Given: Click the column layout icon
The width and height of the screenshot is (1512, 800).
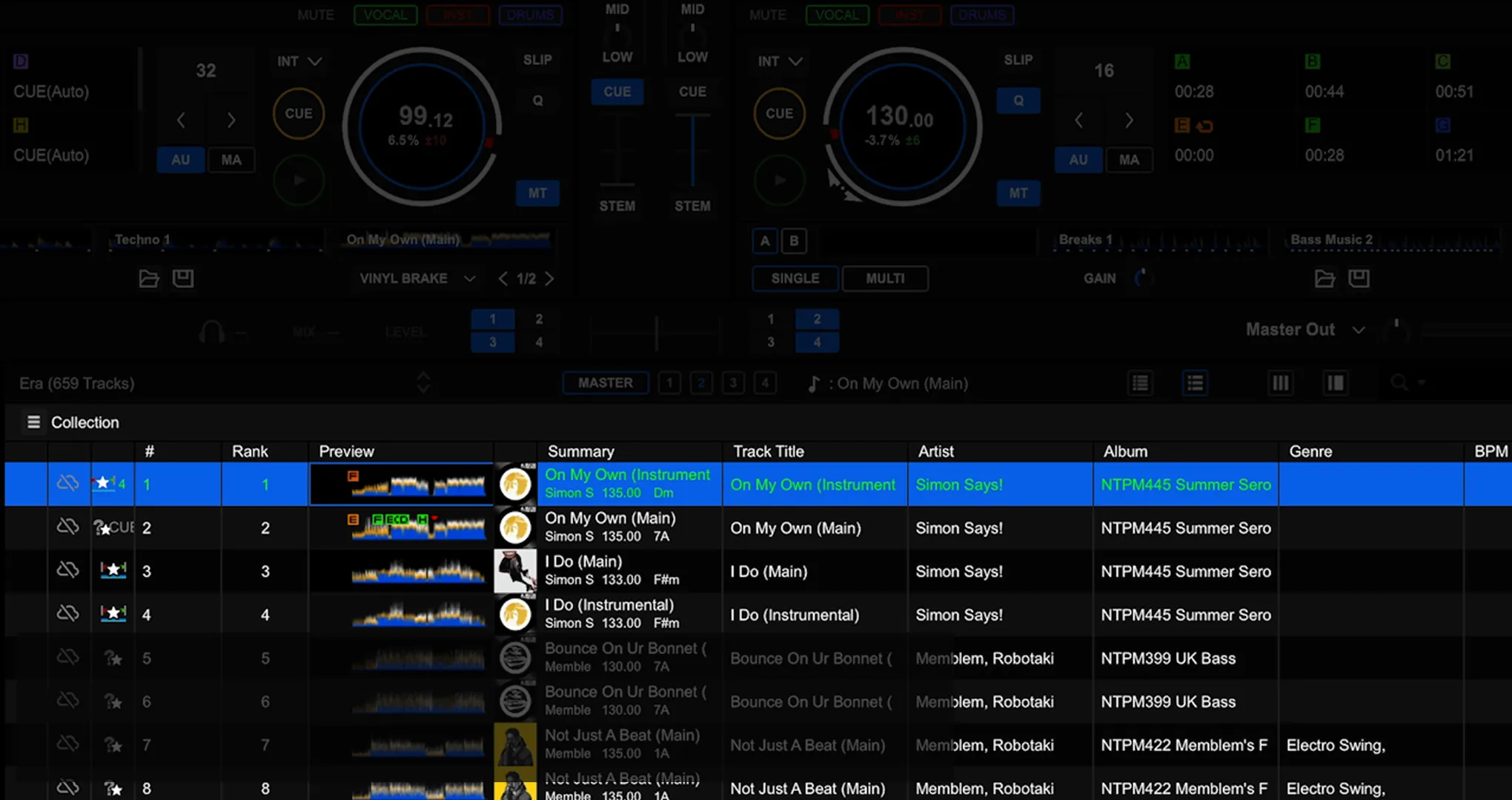Looking at the screenshot, I should (1281, 383).
